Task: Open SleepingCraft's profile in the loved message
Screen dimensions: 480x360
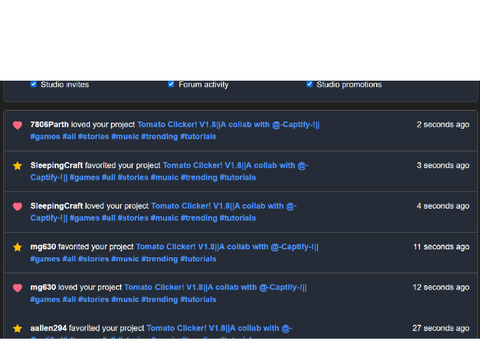Action: 57,206
